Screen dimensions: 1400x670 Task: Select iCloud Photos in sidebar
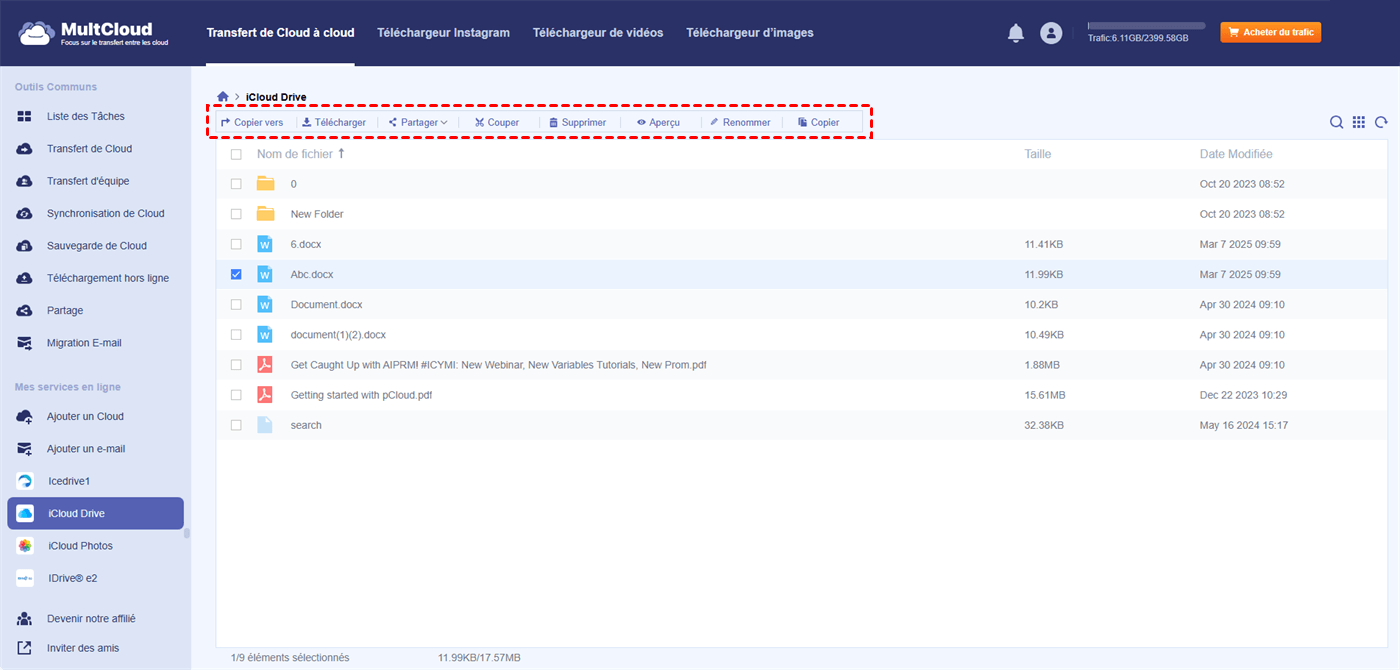click(x=80, y=546)
